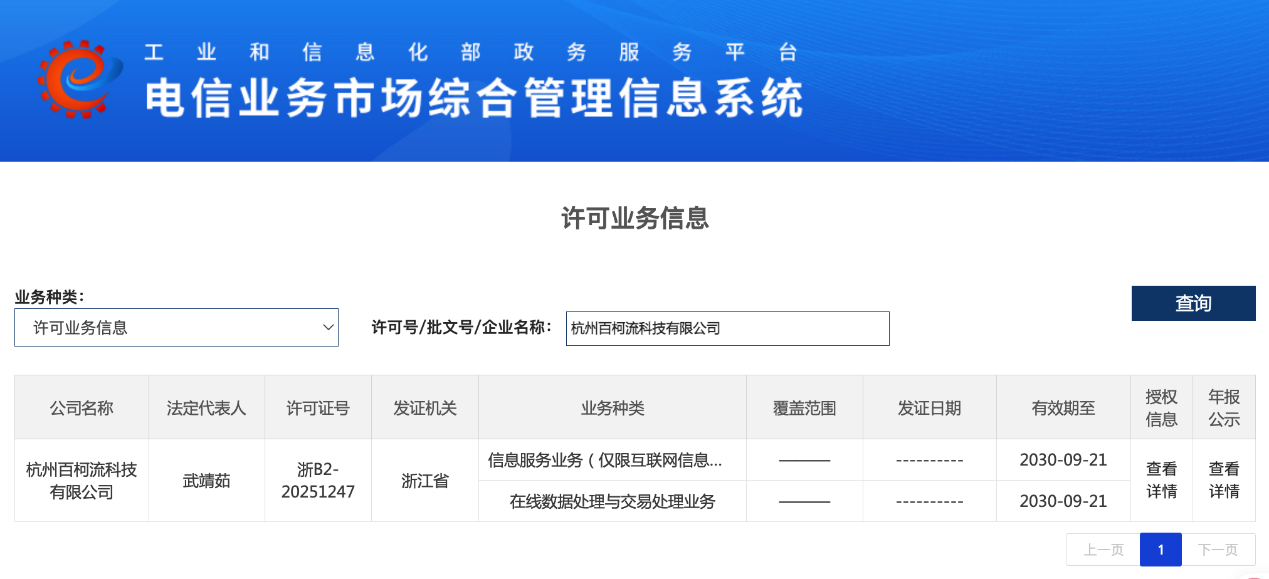Click the red gear platform logo
1269x579 pixels.
coord(80,79)
